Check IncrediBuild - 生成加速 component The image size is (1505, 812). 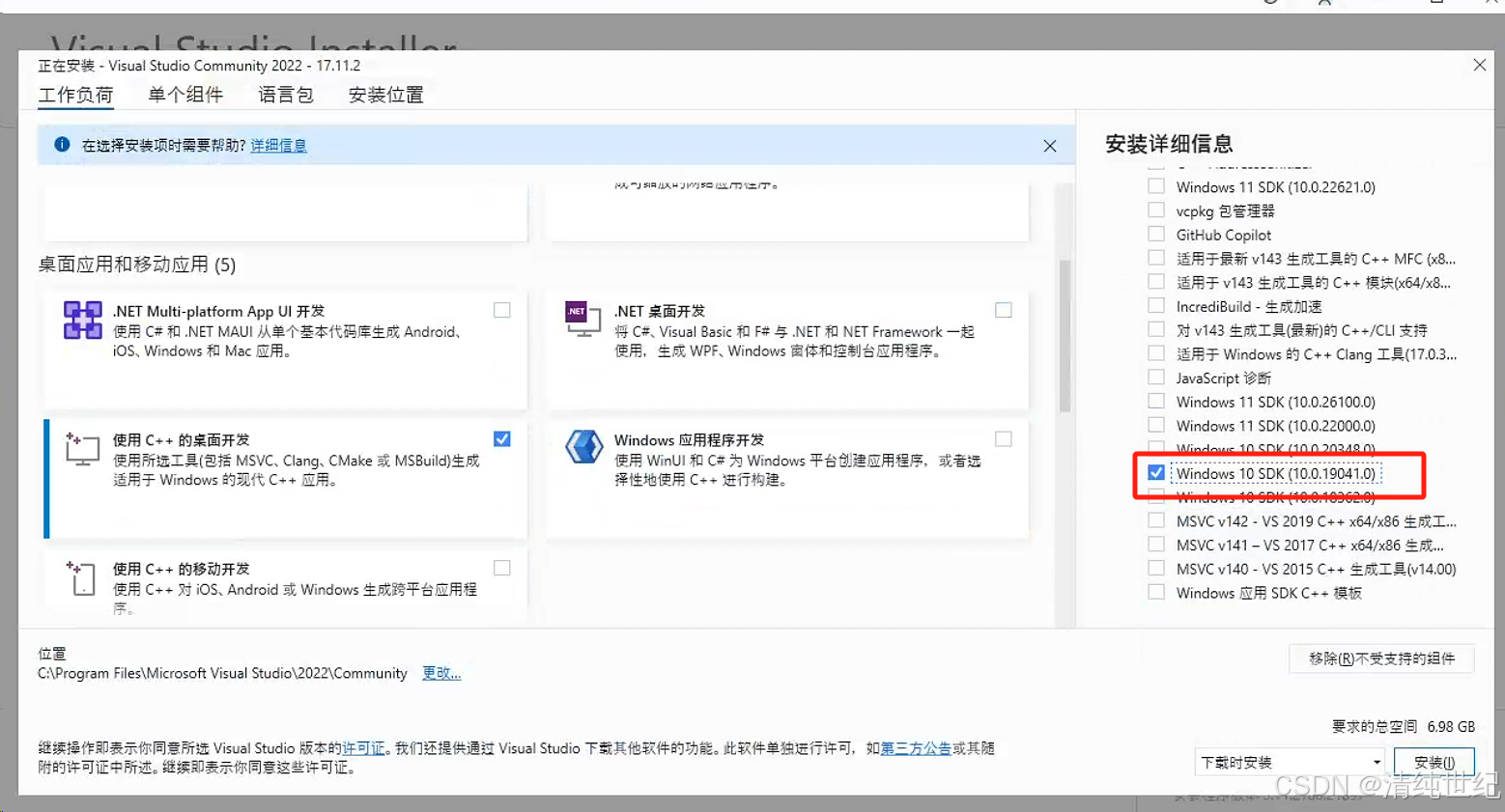(1156, 306)
